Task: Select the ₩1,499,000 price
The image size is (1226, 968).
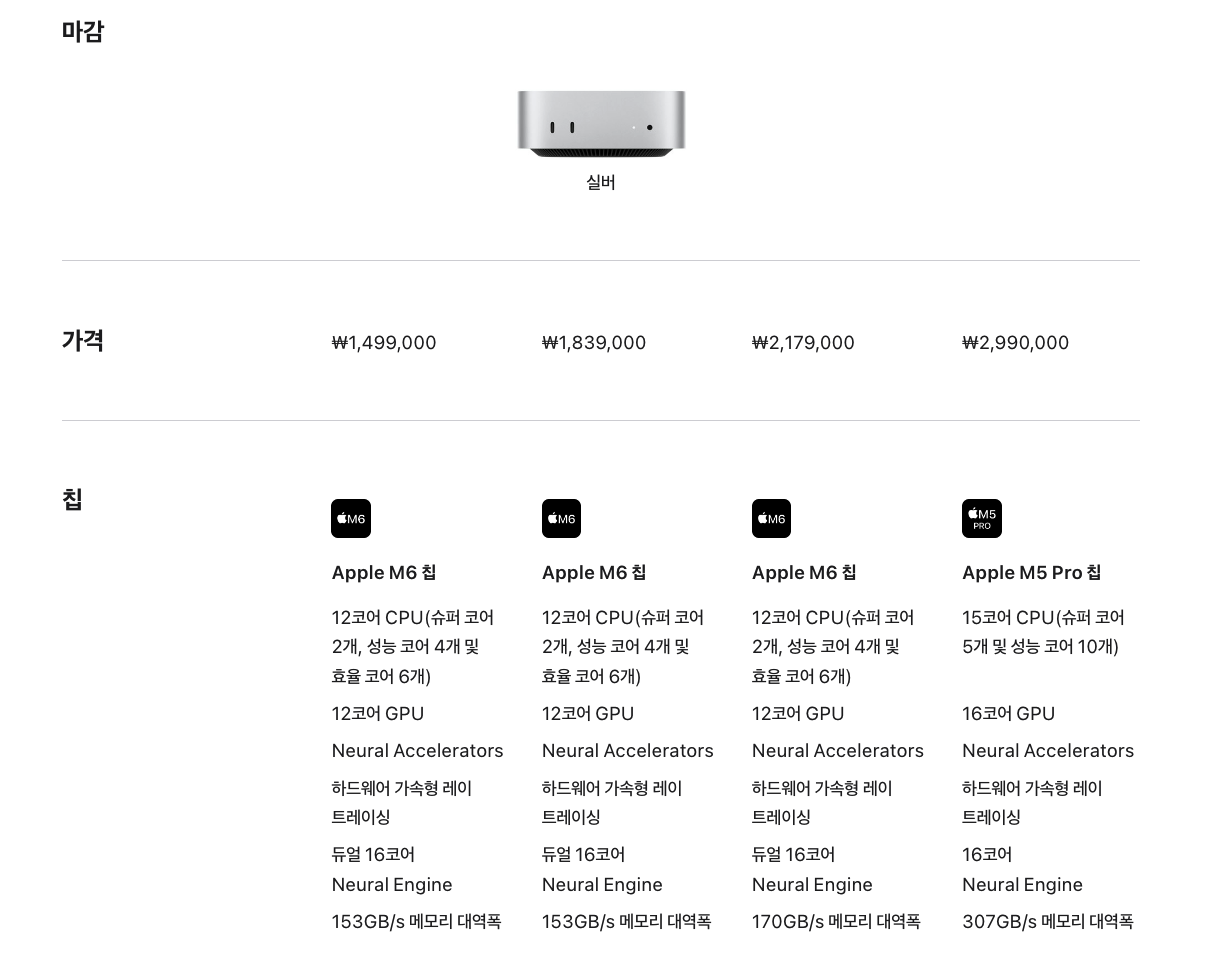Action: 384,343
